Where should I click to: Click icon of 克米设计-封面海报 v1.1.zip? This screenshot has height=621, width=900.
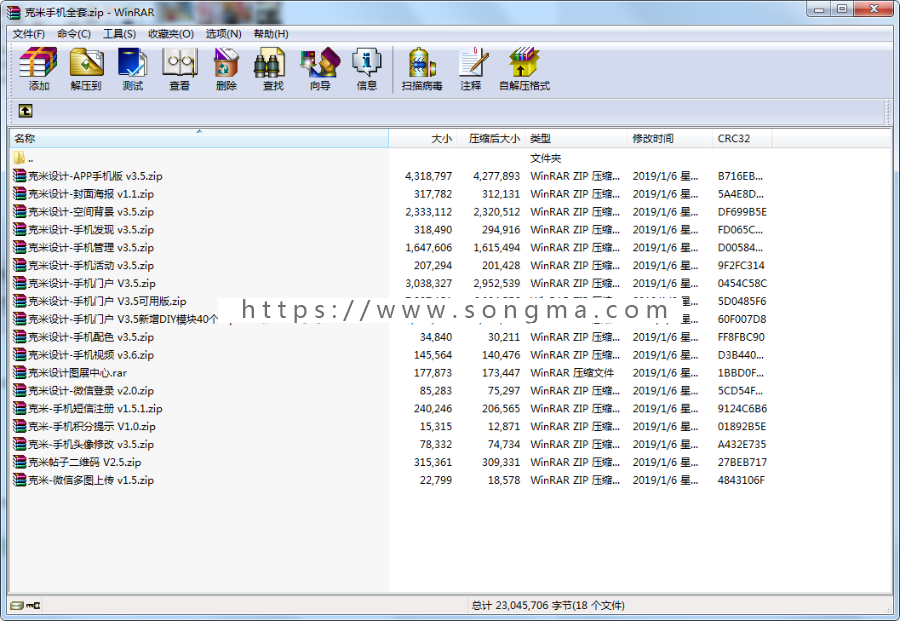click(x=20, y=193)
